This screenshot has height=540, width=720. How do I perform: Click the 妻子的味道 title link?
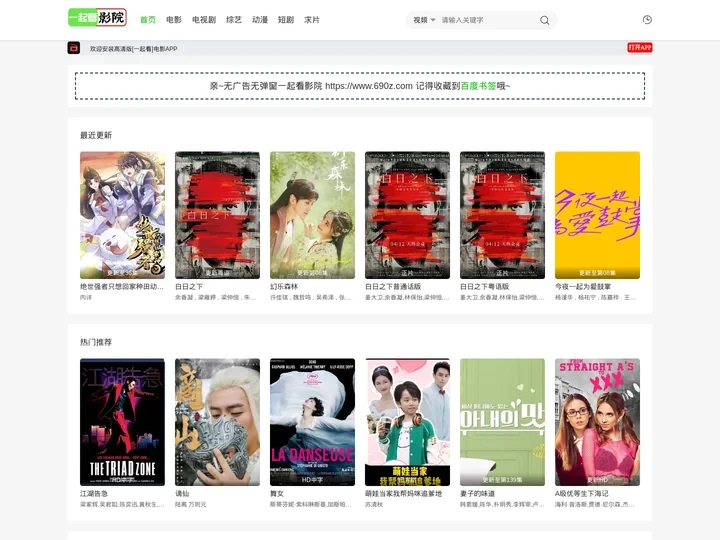coord(478,494)
